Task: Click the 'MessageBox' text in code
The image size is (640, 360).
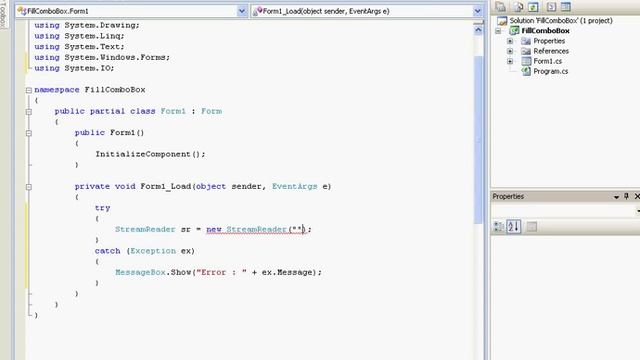Action: click(140, 272)
